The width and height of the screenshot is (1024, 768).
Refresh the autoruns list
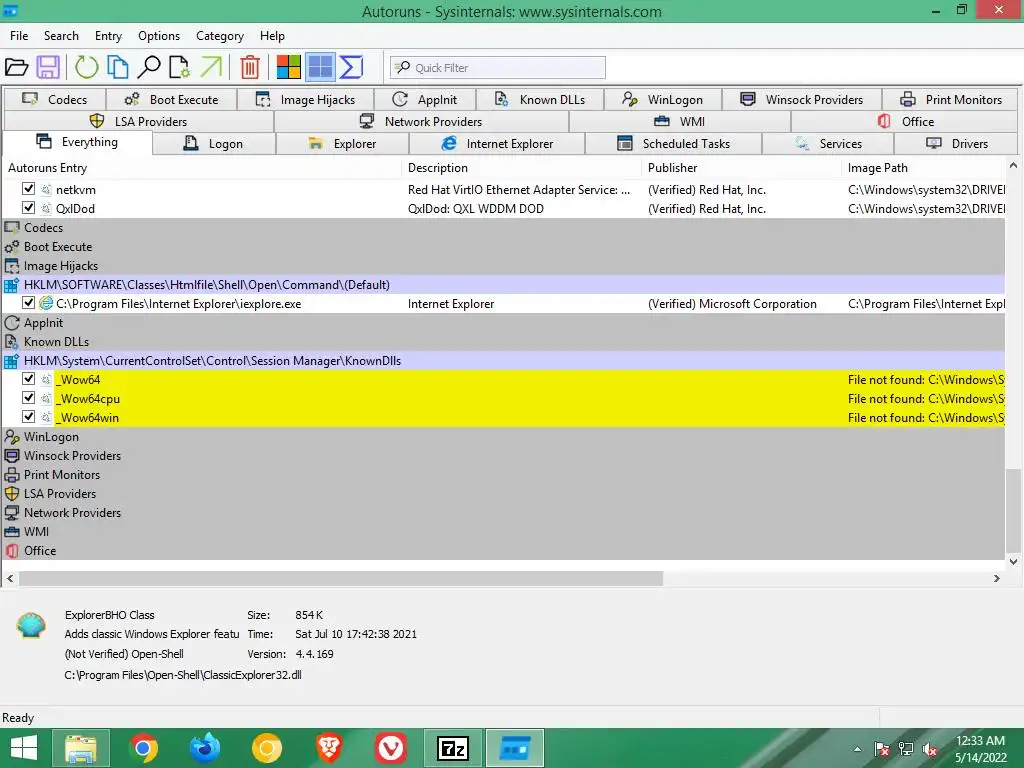[86, 67]
